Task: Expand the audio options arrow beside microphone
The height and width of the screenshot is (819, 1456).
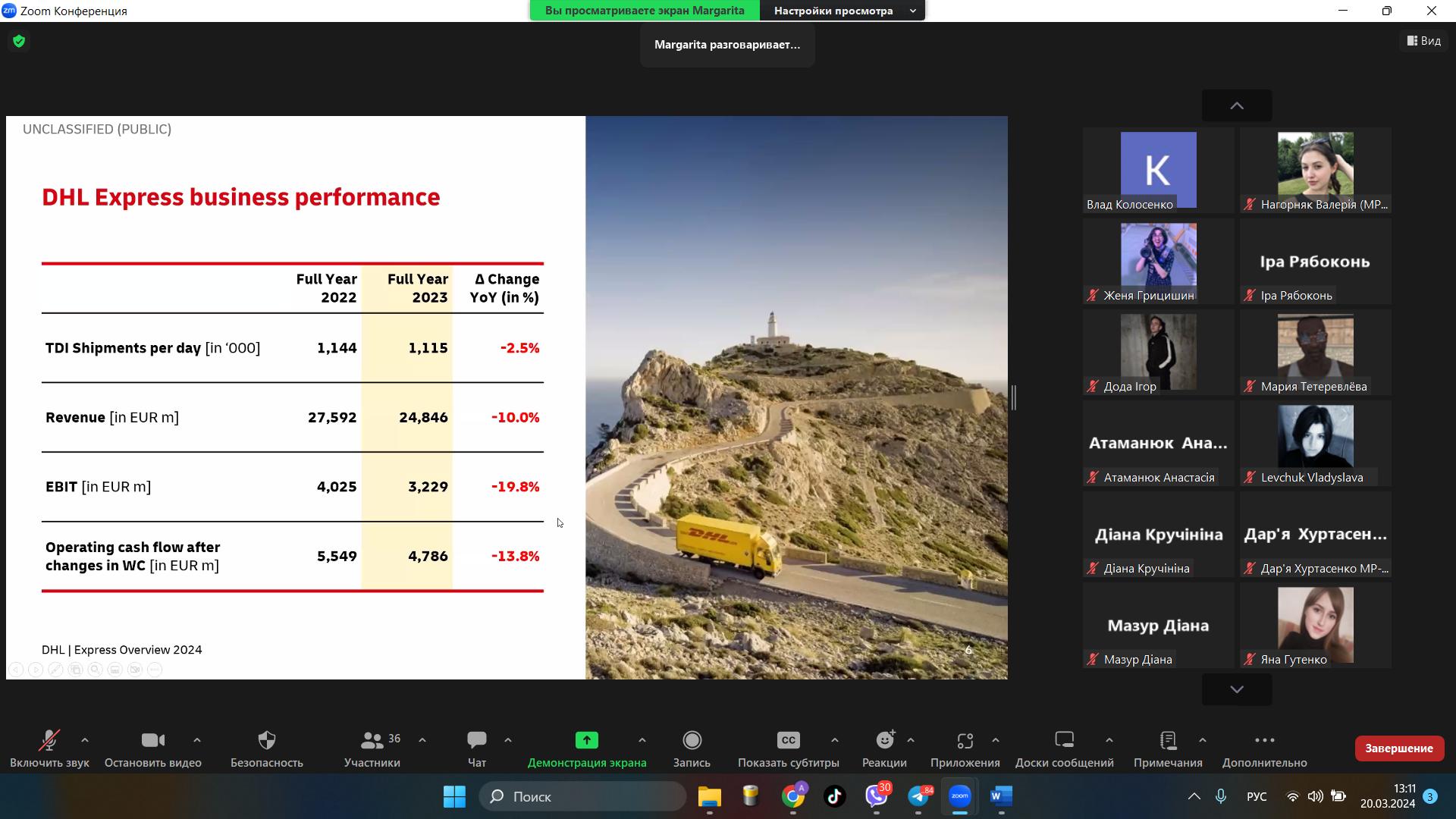Action: coord(85,740)
